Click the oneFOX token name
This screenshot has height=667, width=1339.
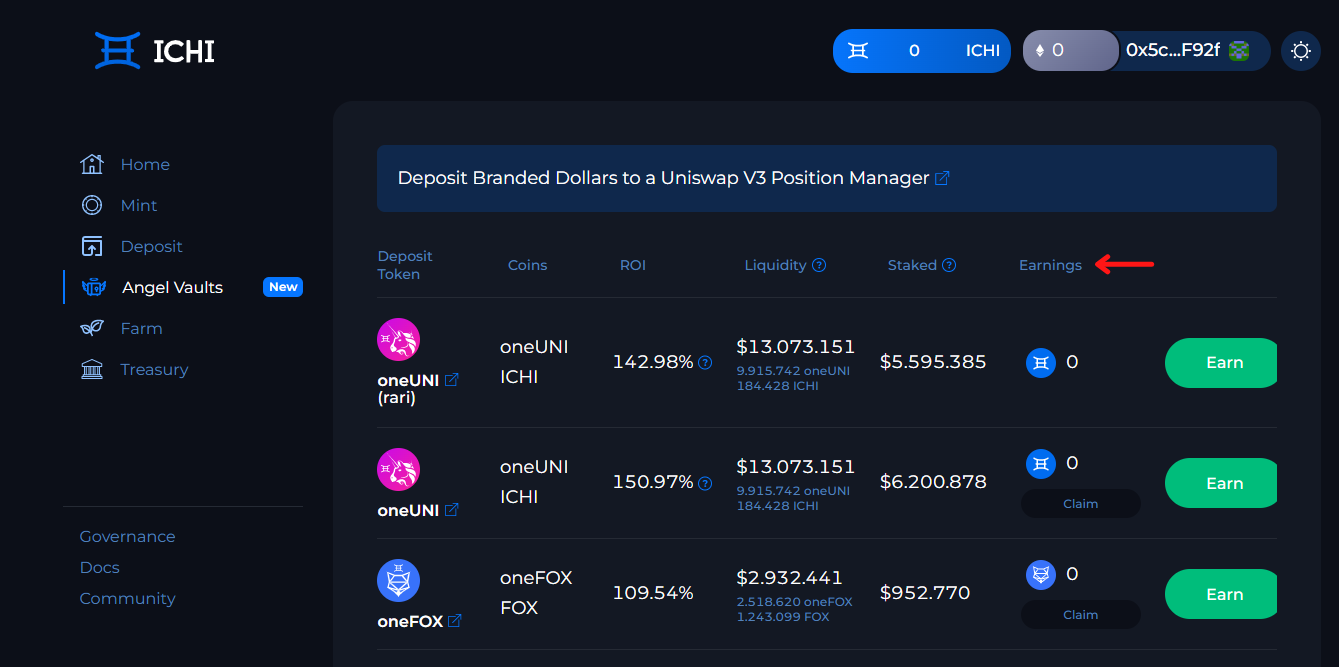410,621
